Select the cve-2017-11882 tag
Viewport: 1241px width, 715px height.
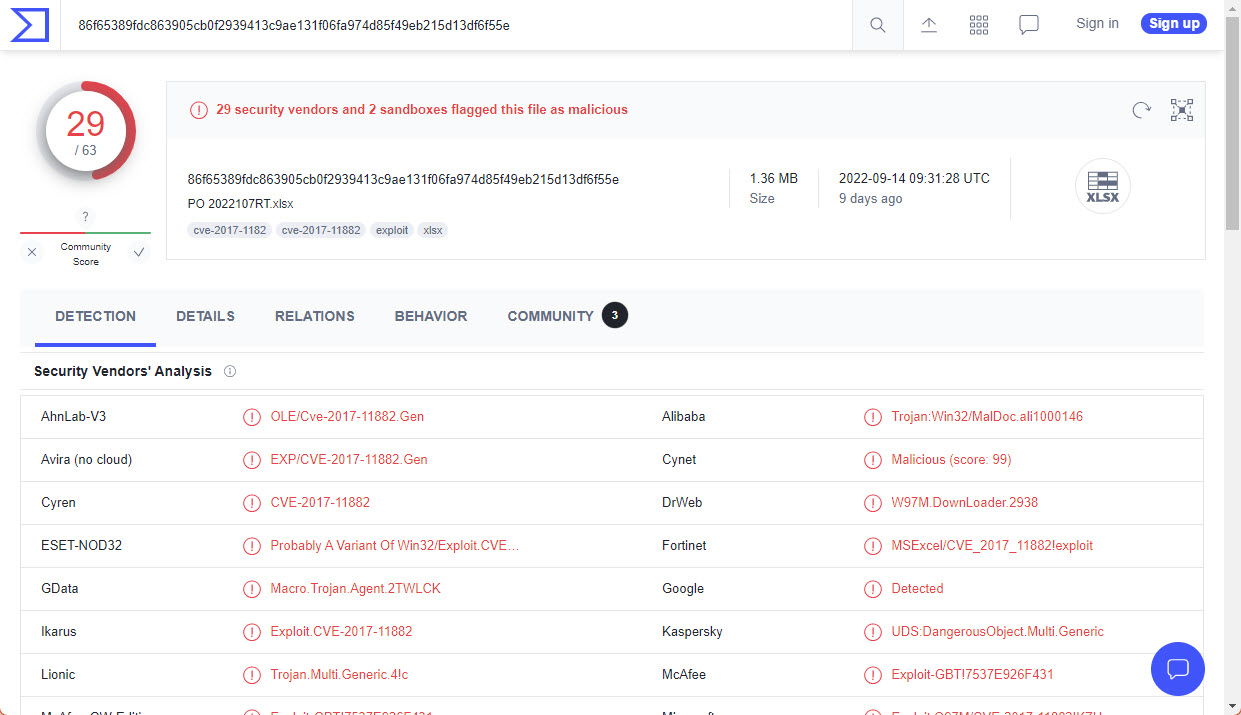[320, 230]
